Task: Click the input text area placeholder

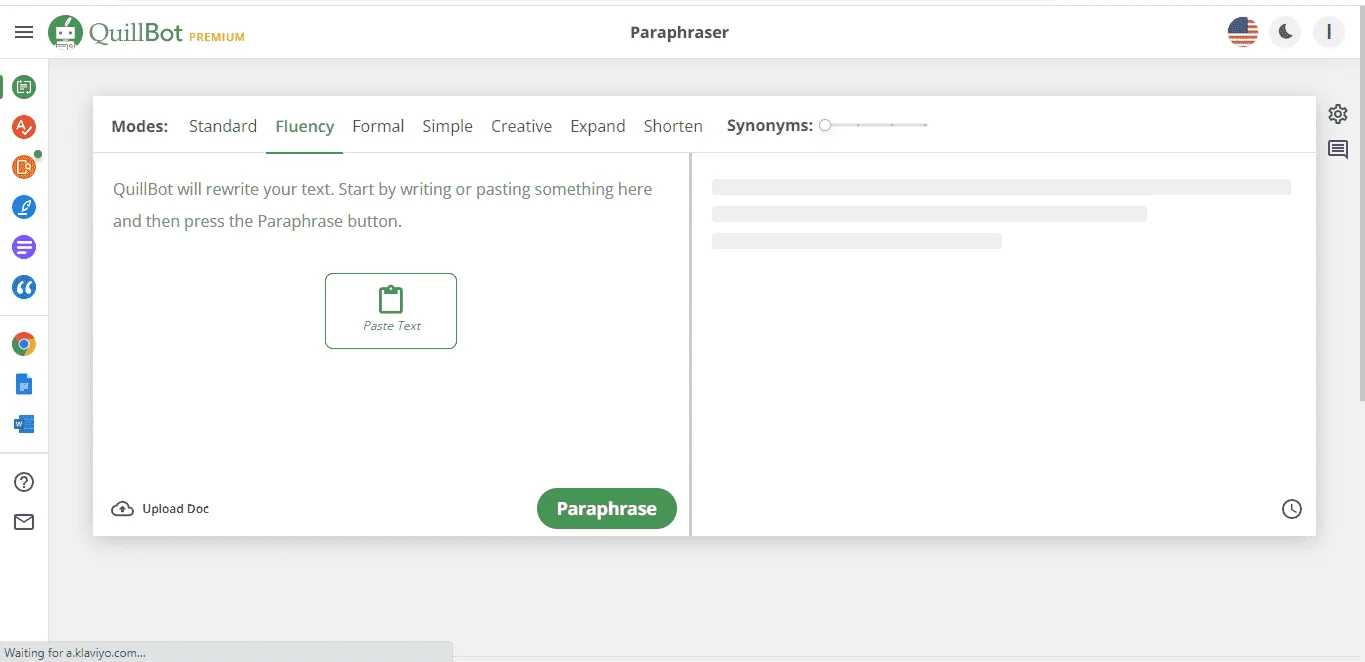Action: (x=383, y=205)
